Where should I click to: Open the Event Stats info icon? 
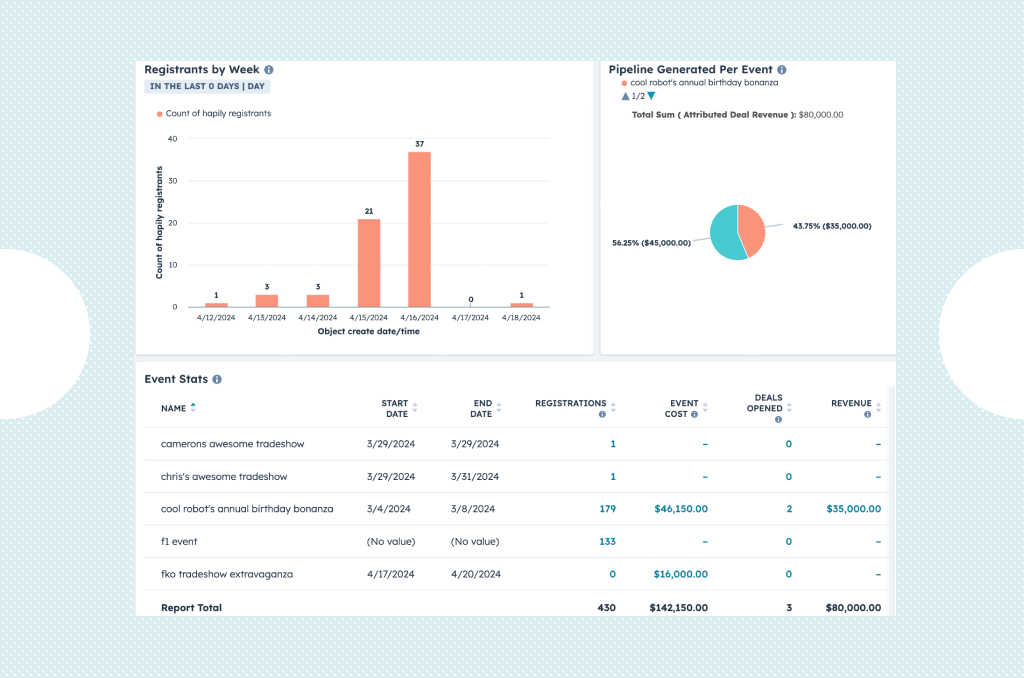(x=216, y=380)
